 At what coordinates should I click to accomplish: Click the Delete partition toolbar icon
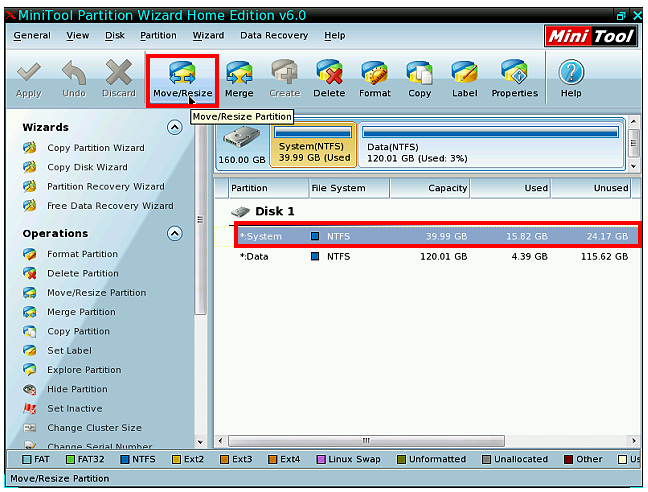click(x=329, y=79)
